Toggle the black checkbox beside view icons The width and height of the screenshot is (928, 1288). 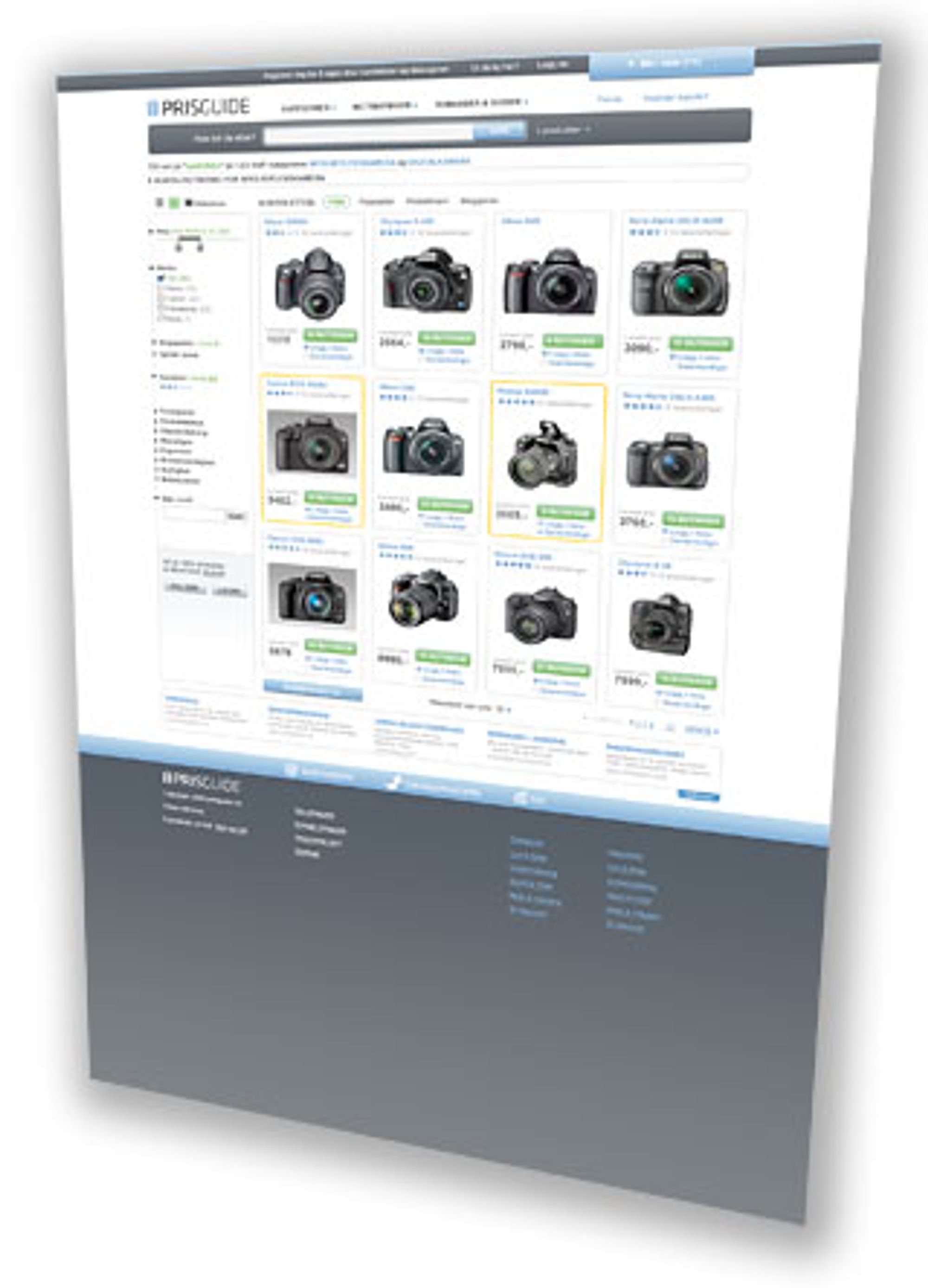[x=188, y=203]
